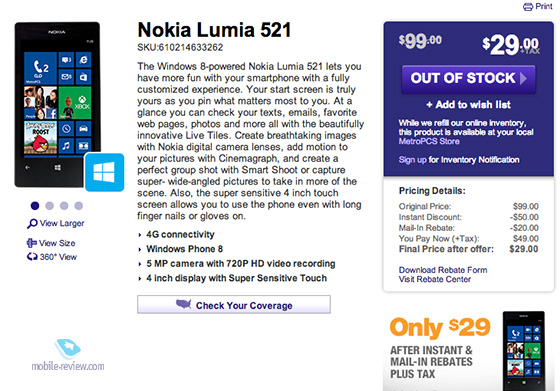Click the Check Your Coverage button
This screenshot has width=560, height=391.
(234, 305)
